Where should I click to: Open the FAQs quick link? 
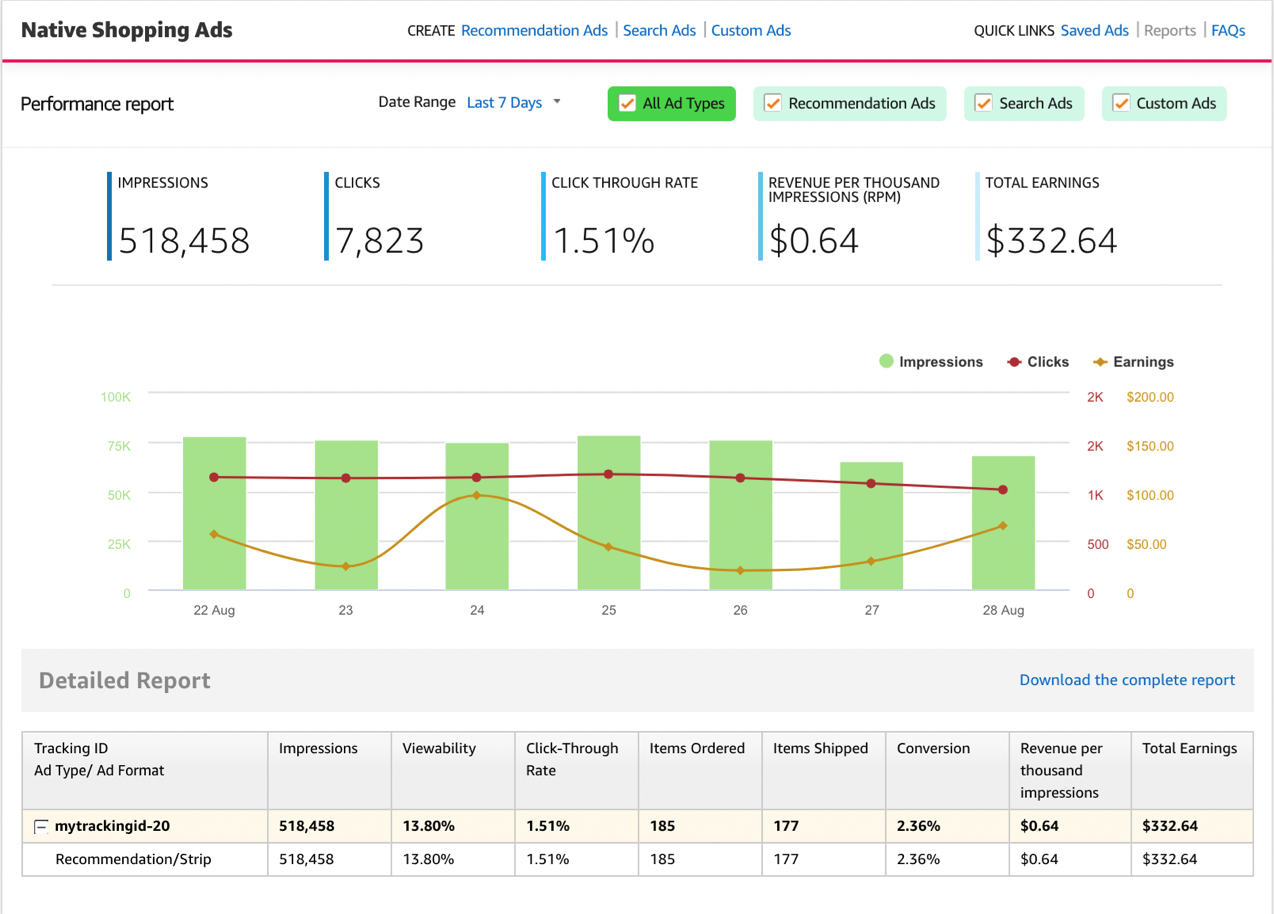pyautogui.click(x=1228, y=31)
